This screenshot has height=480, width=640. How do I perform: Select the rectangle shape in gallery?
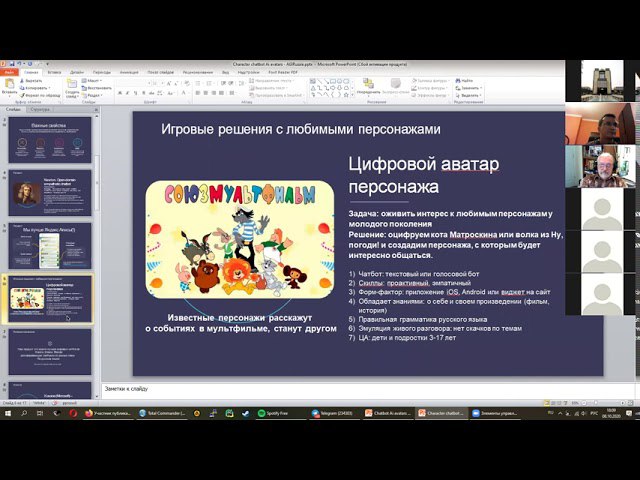tap(333, 81)
